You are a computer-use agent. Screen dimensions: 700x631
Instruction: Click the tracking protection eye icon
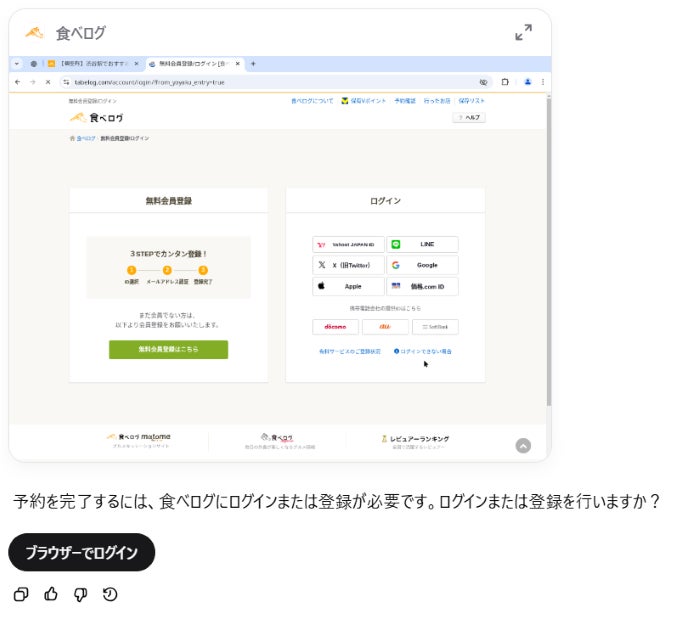click(483, 82)
